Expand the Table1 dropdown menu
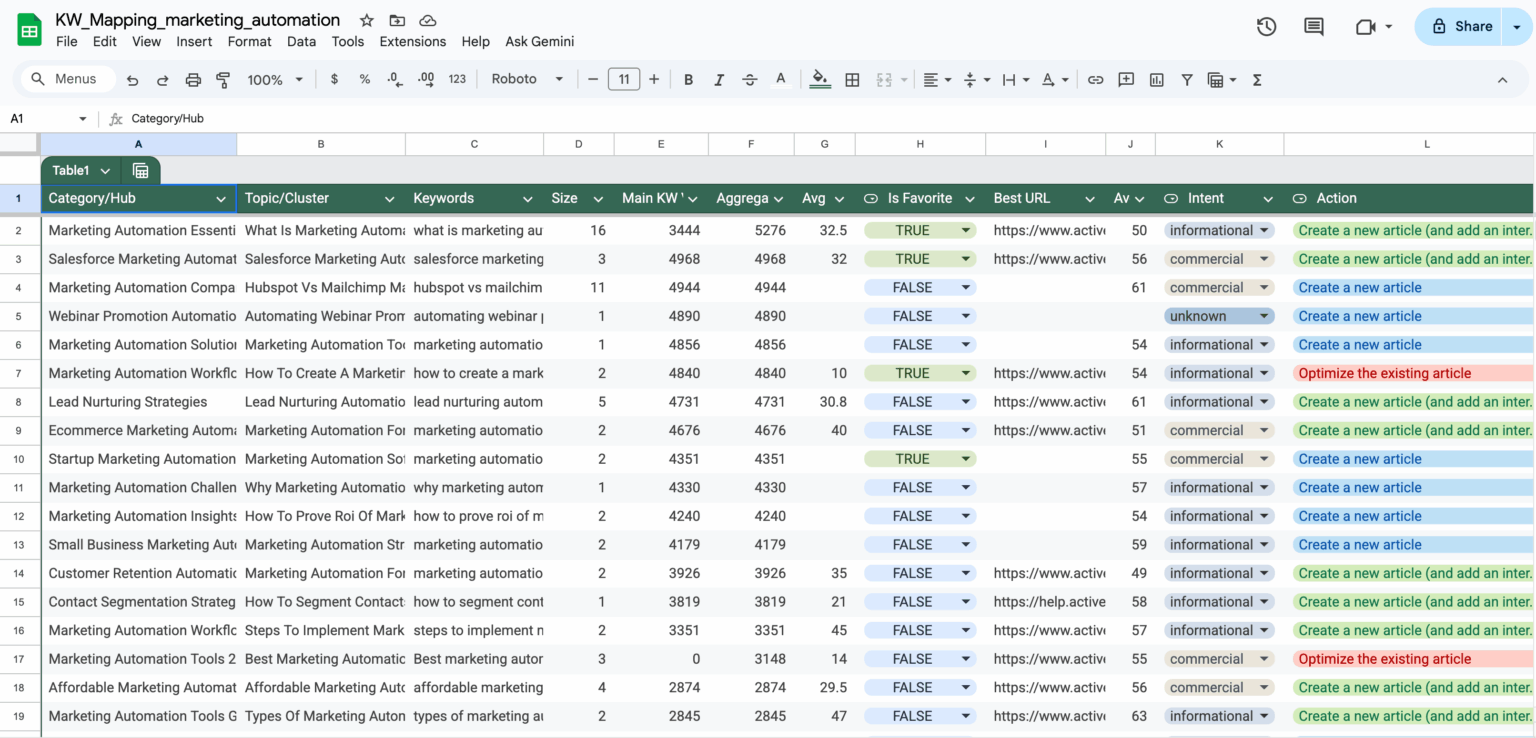This screenshot has width=1536, height=738. 105,170
